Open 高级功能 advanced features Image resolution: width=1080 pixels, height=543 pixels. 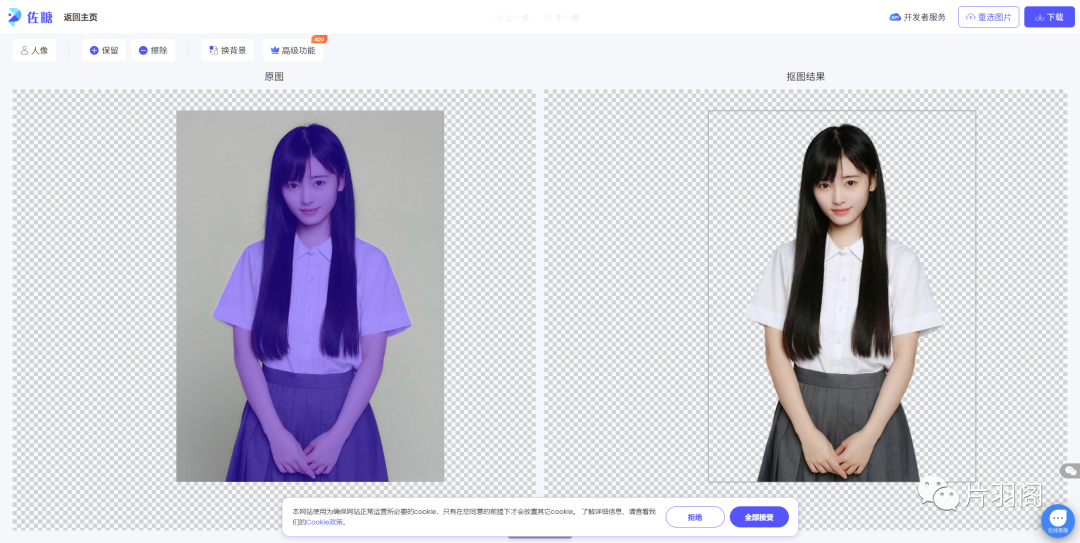click(x=292, y=50)
